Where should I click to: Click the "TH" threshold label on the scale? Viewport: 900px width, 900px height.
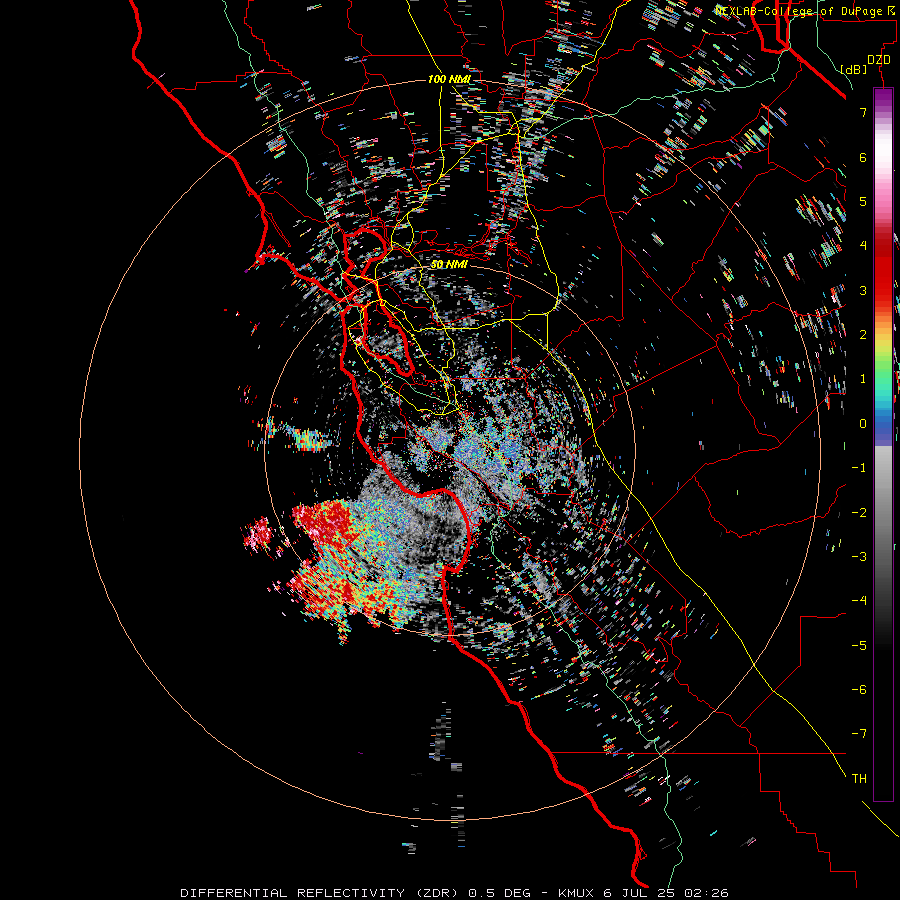coord(859,779)
